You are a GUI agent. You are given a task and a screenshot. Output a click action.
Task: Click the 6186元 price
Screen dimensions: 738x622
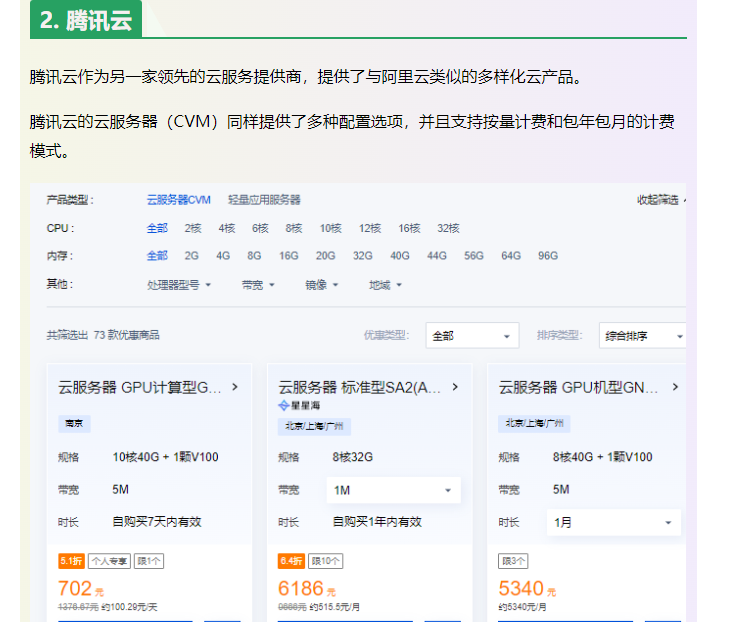click(307, 589)
